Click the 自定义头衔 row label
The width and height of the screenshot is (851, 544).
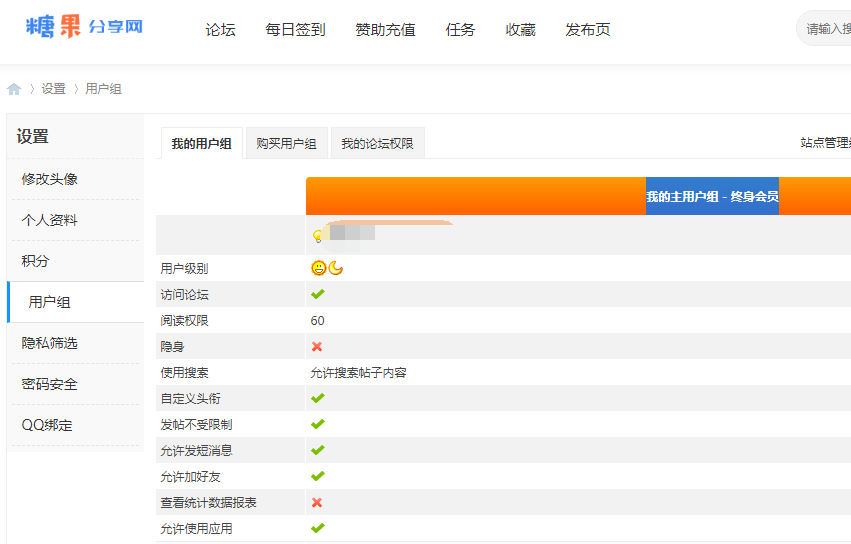(x=190, y=399)
